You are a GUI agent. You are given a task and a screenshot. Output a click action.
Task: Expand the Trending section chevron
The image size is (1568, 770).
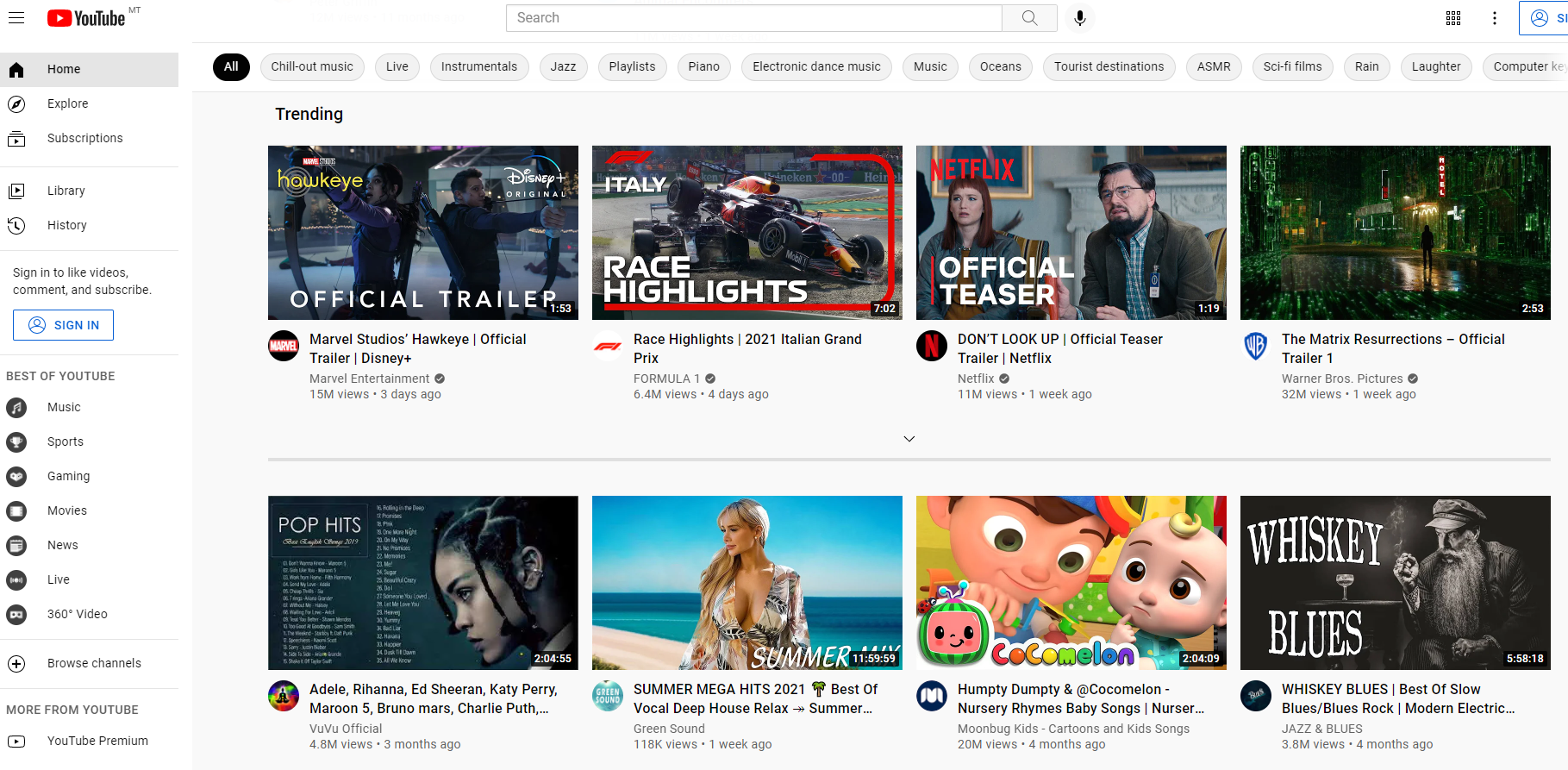point(909,439)
